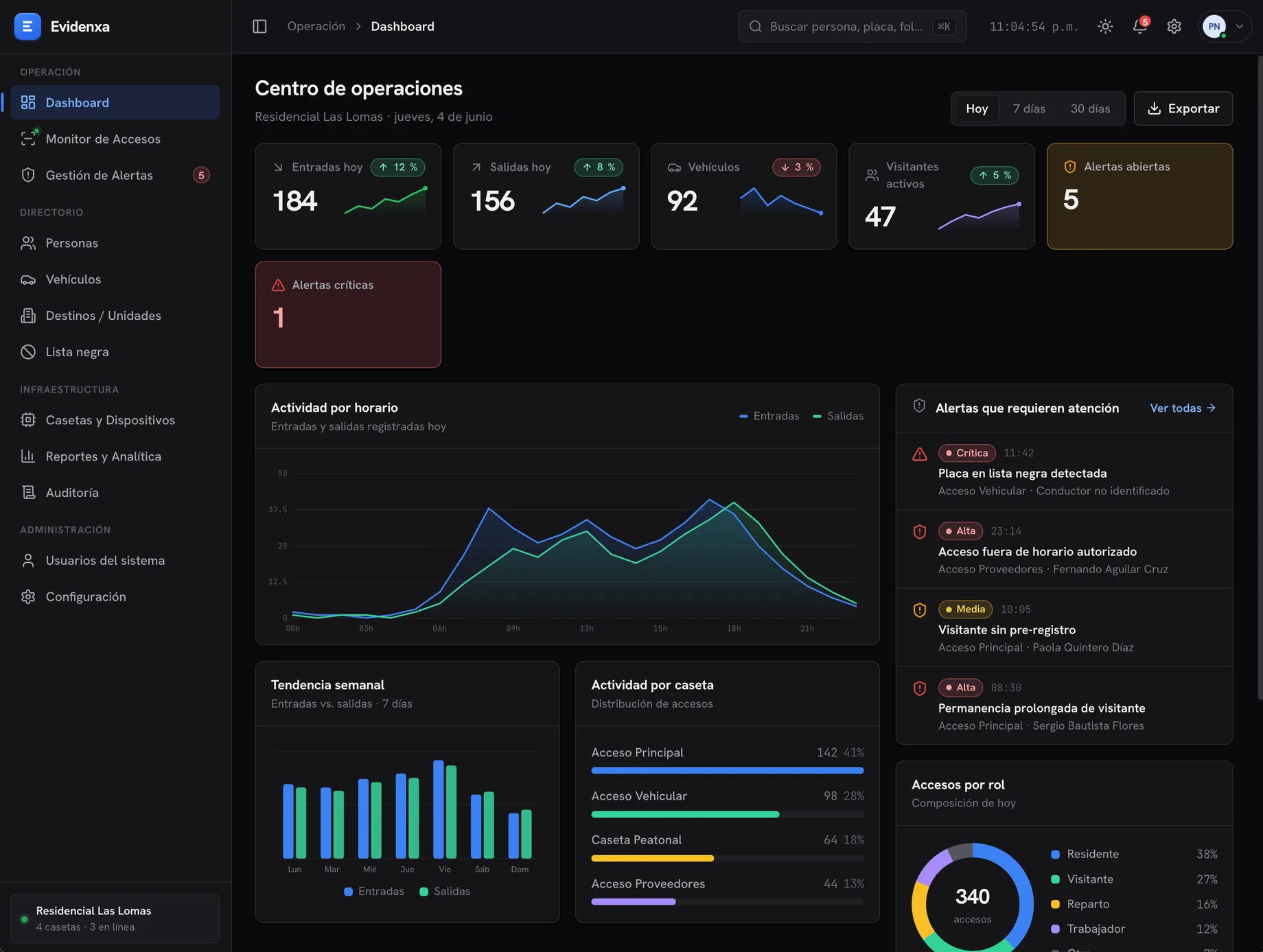1263x952 pixels.
Task: Click Acceso Vehicular progress bar
Action: click(728, 815)
